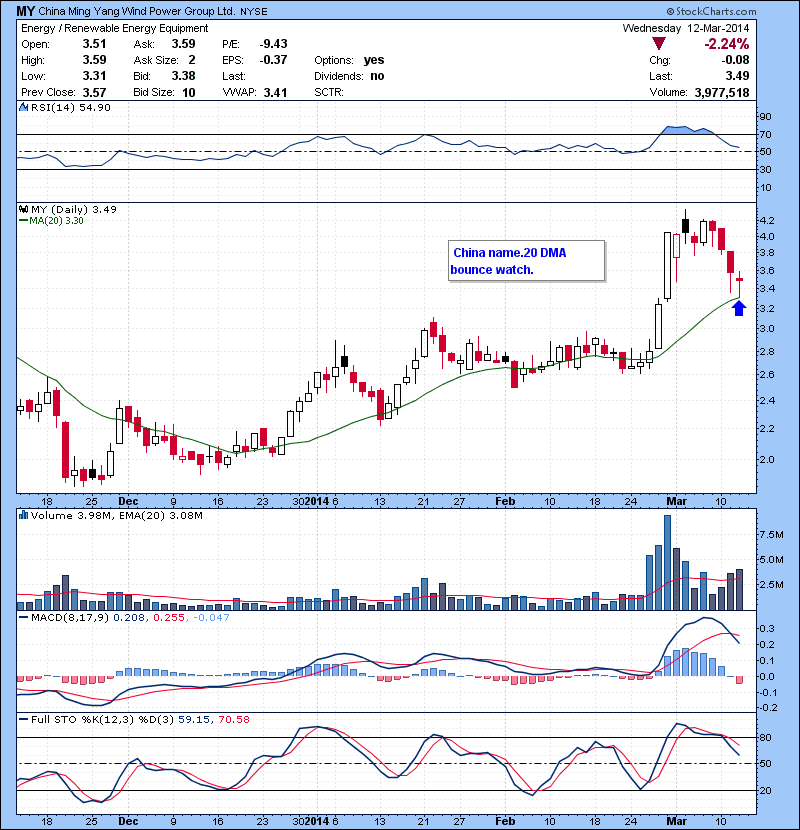Click the Chg value -0.08
The image size is (800, 830).
pyautogui.click(x=735, y=60)
